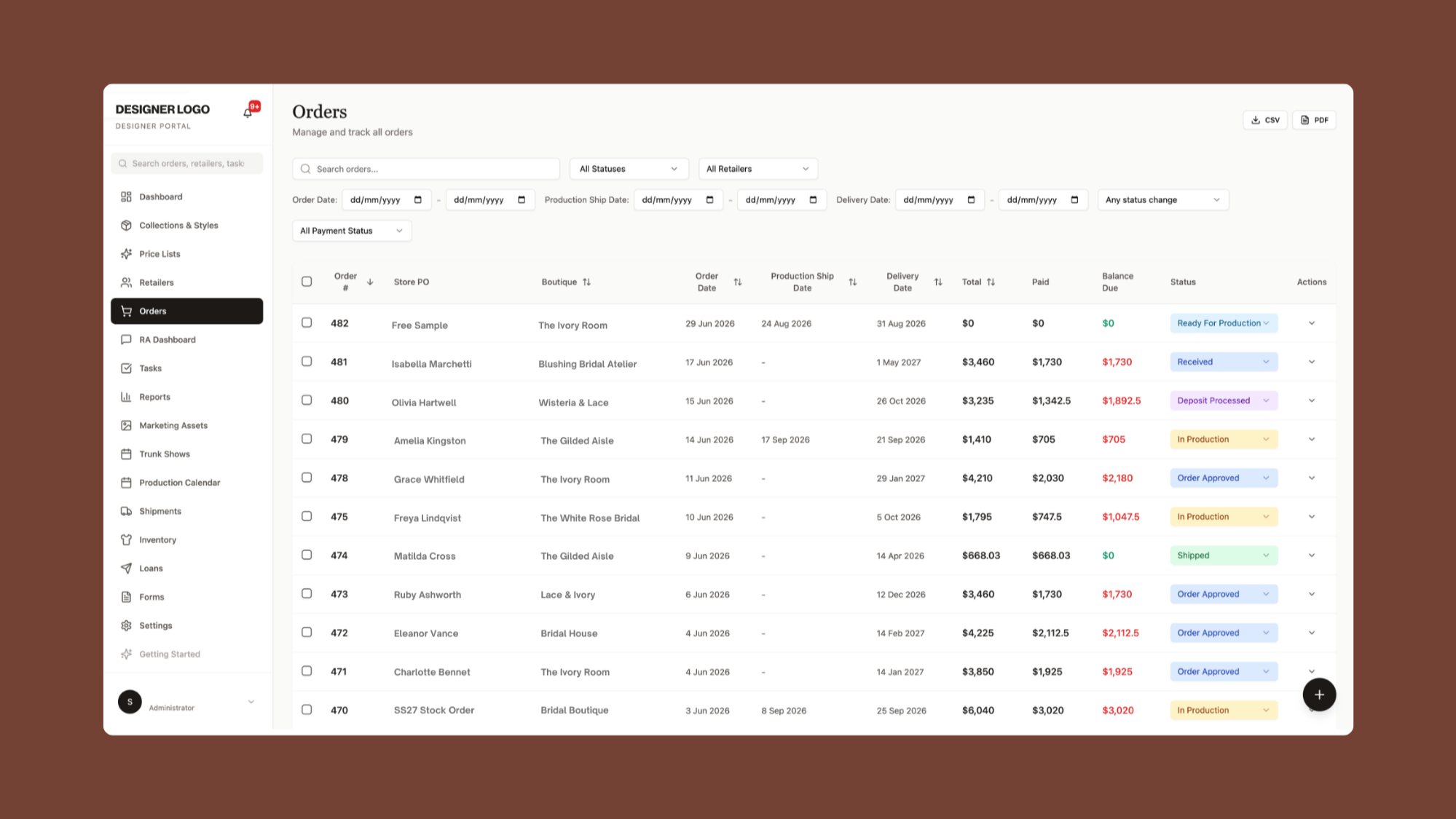This screenshot has height=819, width=1456.
Task: Open the All Retailers dropdown
Action: (757, 169)
